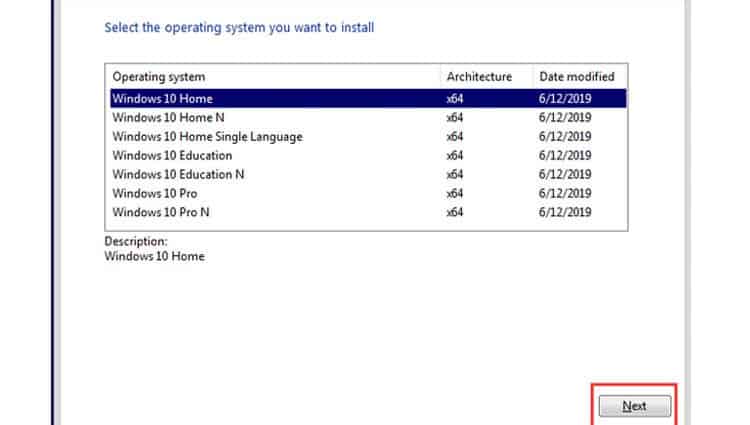
Task: Click x64 cell in Windows 10 Education row
Action: click(x=454, y=155)
